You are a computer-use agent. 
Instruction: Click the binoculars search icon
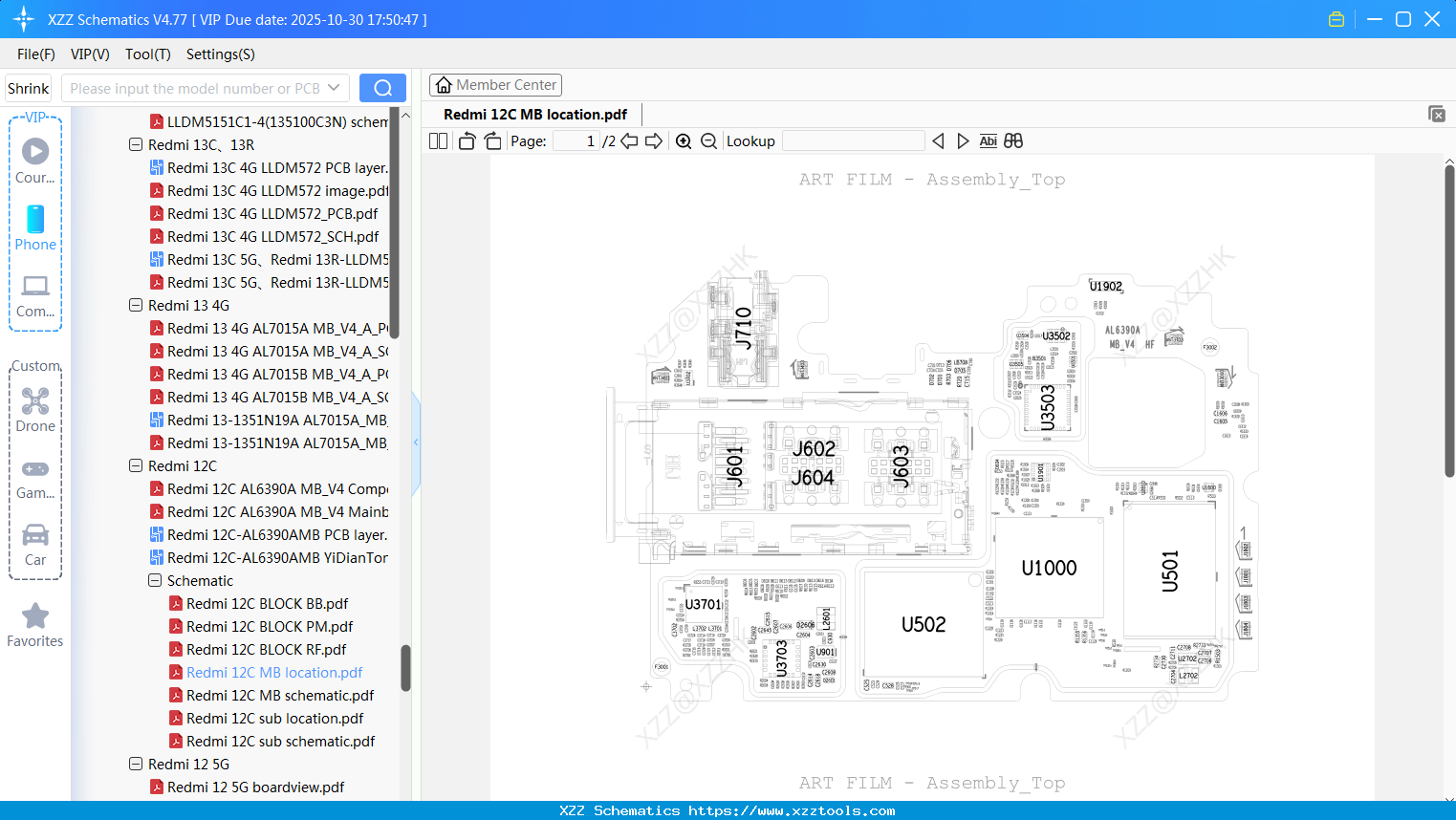pos(1013,141)
